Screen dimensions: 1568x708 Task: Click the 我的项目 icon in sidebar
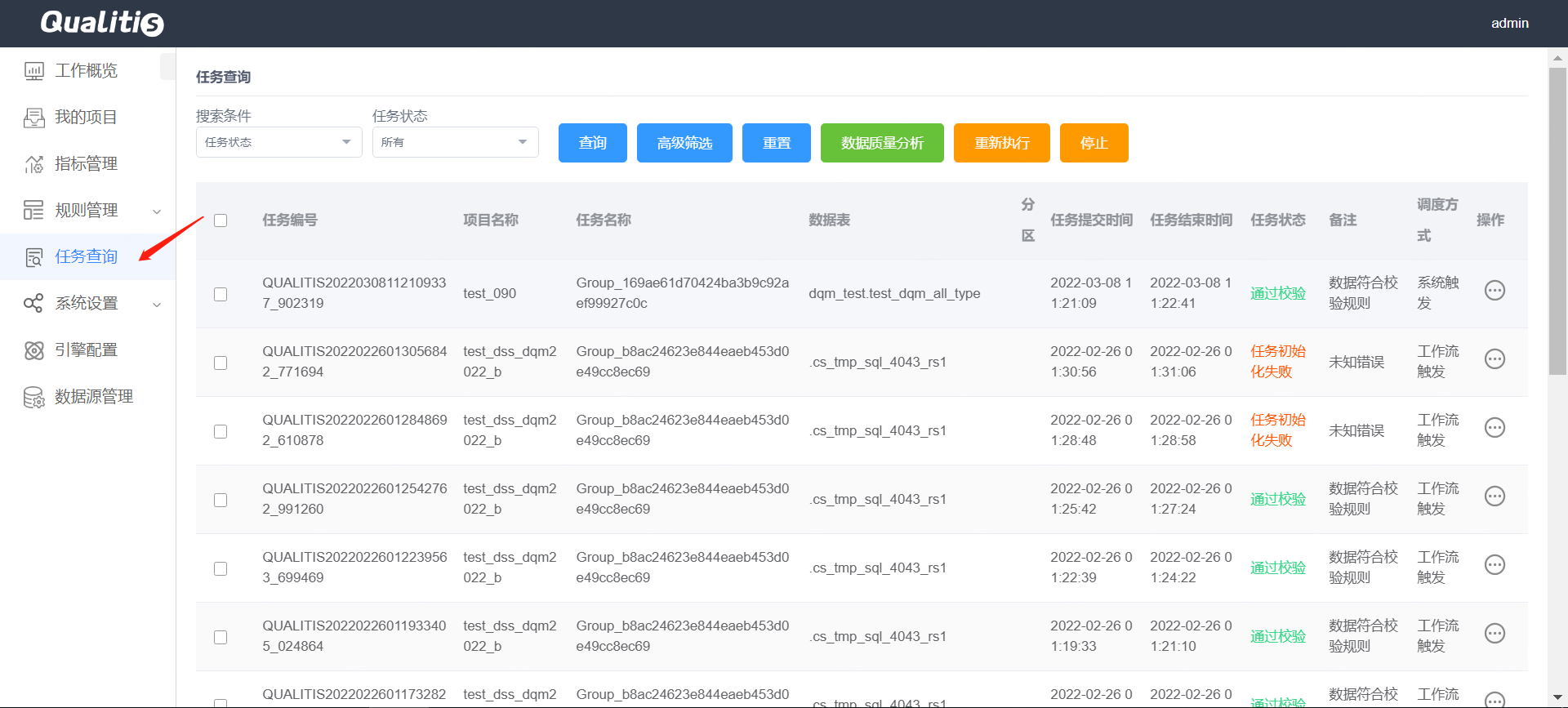pos(33,118)
